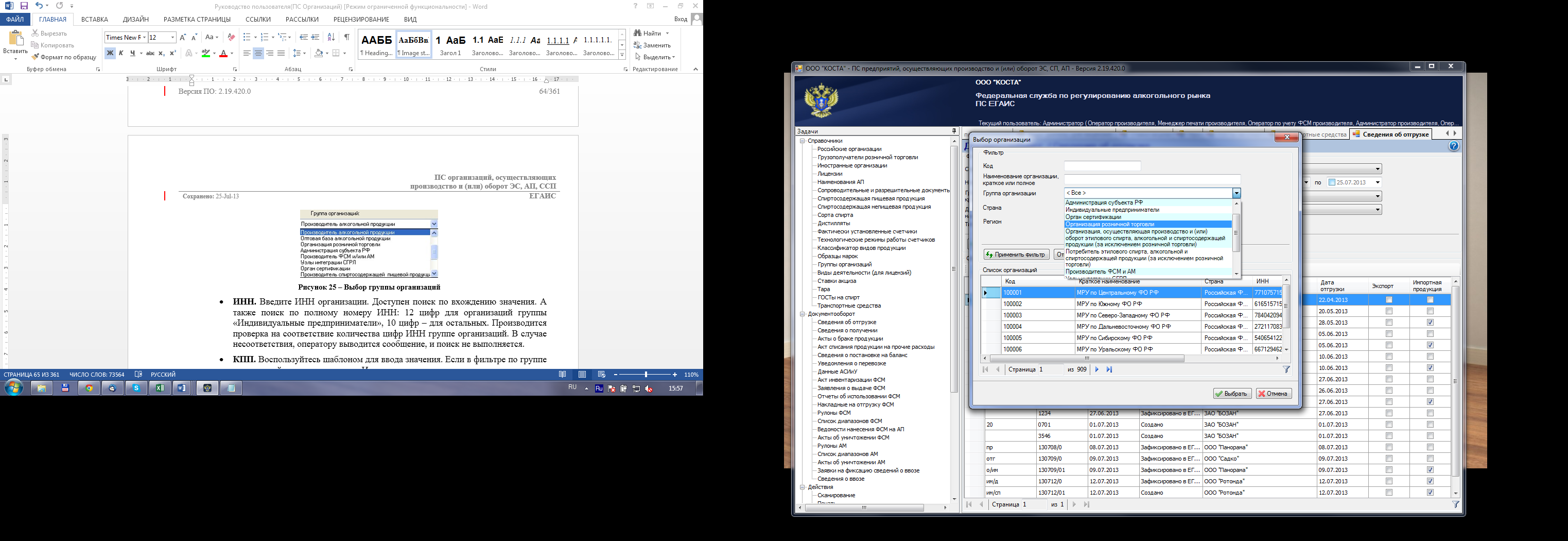Image resolution: width=1568 pixels, height=541 pixels.
Task: Expand Word styles gallery with more arrow
Action: (x=622, y=55)
